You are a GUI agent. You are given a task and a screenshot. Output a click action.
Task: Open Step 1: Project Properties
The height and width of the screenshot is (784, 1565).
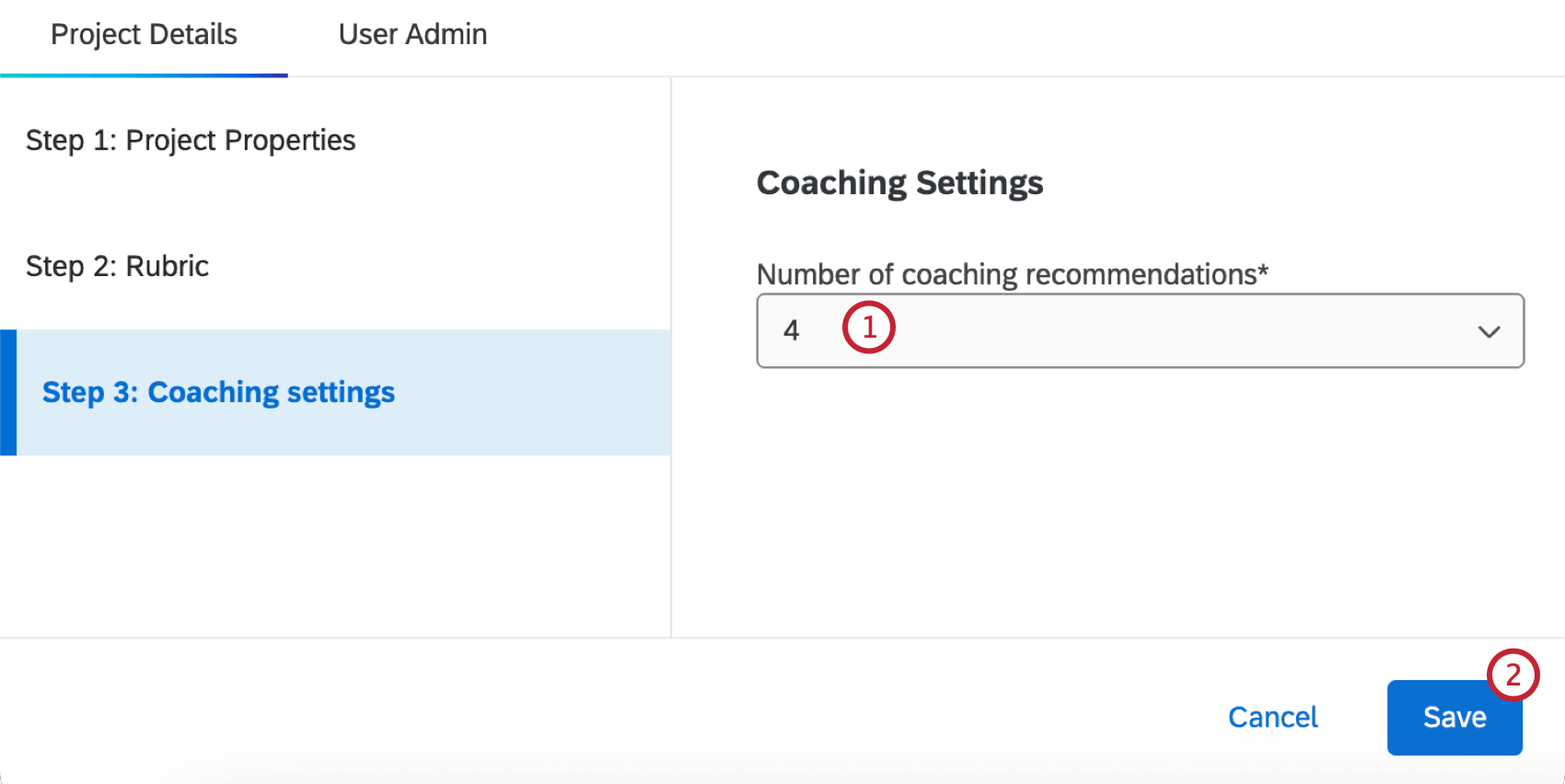191,140
